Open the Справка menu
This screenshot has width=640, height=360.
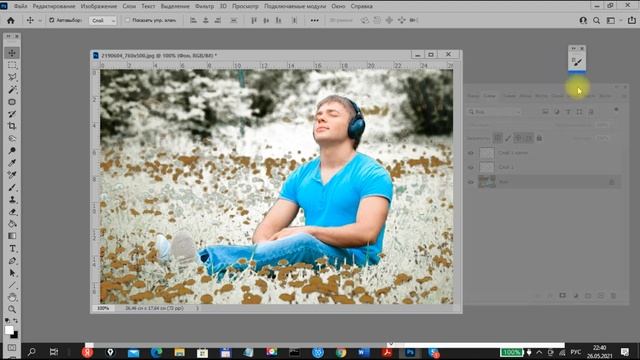click(361, 6)
